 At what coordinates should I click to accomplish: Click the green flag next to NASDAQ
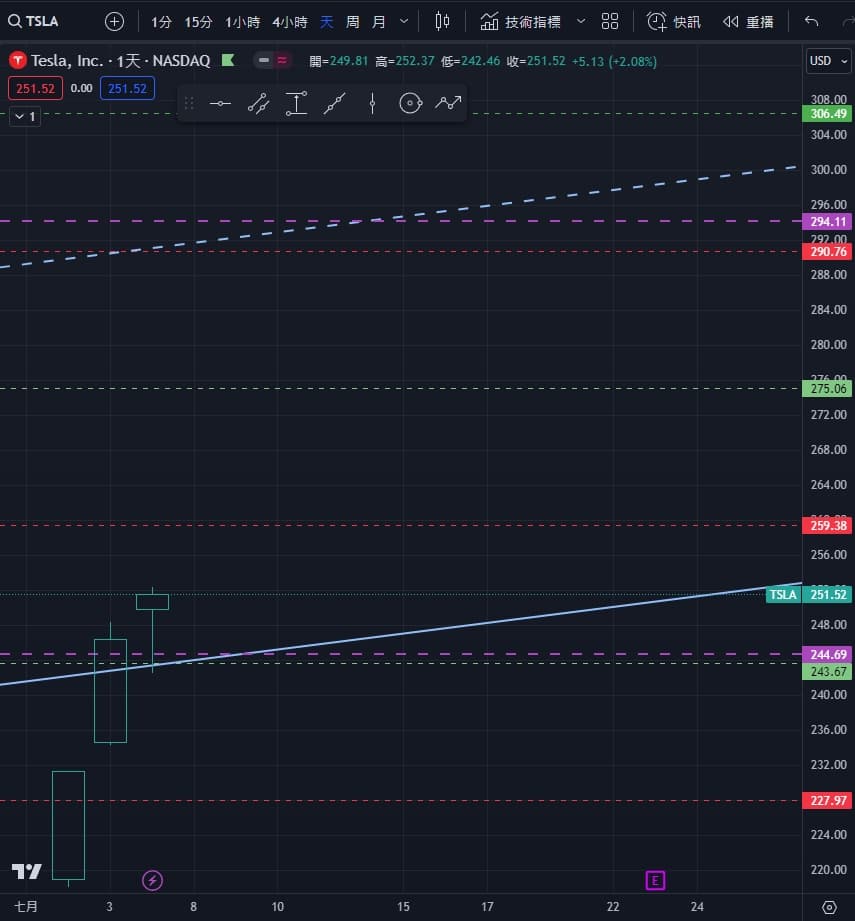click(228, 61)
